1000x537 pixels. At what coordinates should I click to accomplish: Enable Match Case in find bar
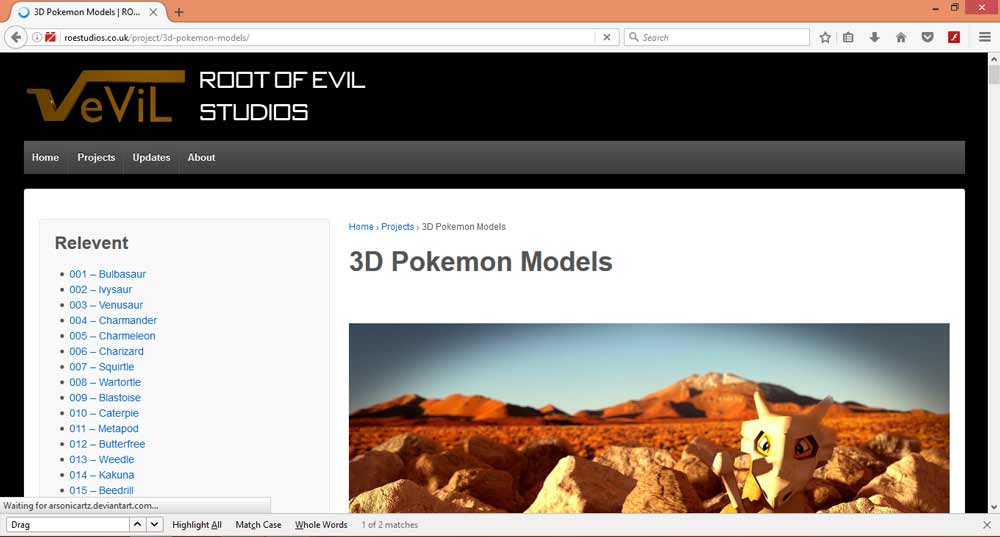258,525
